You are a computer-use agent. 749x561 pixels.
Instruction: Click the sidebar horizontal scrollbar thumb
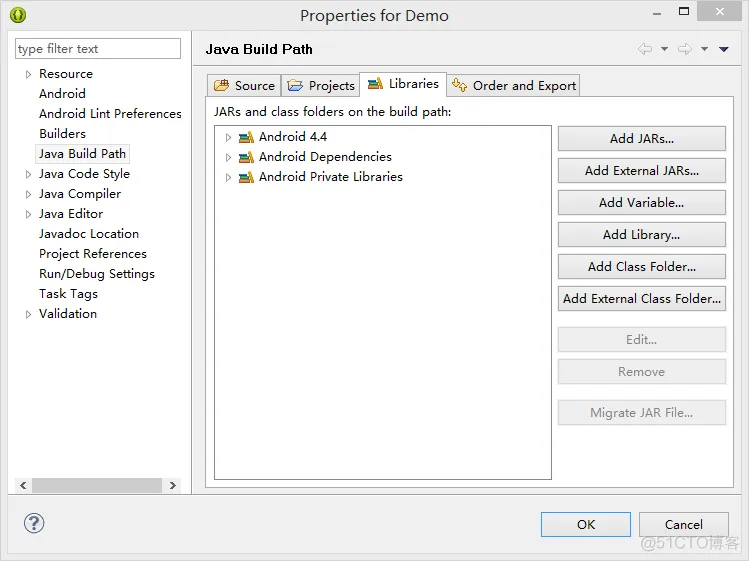coord(97,485)
